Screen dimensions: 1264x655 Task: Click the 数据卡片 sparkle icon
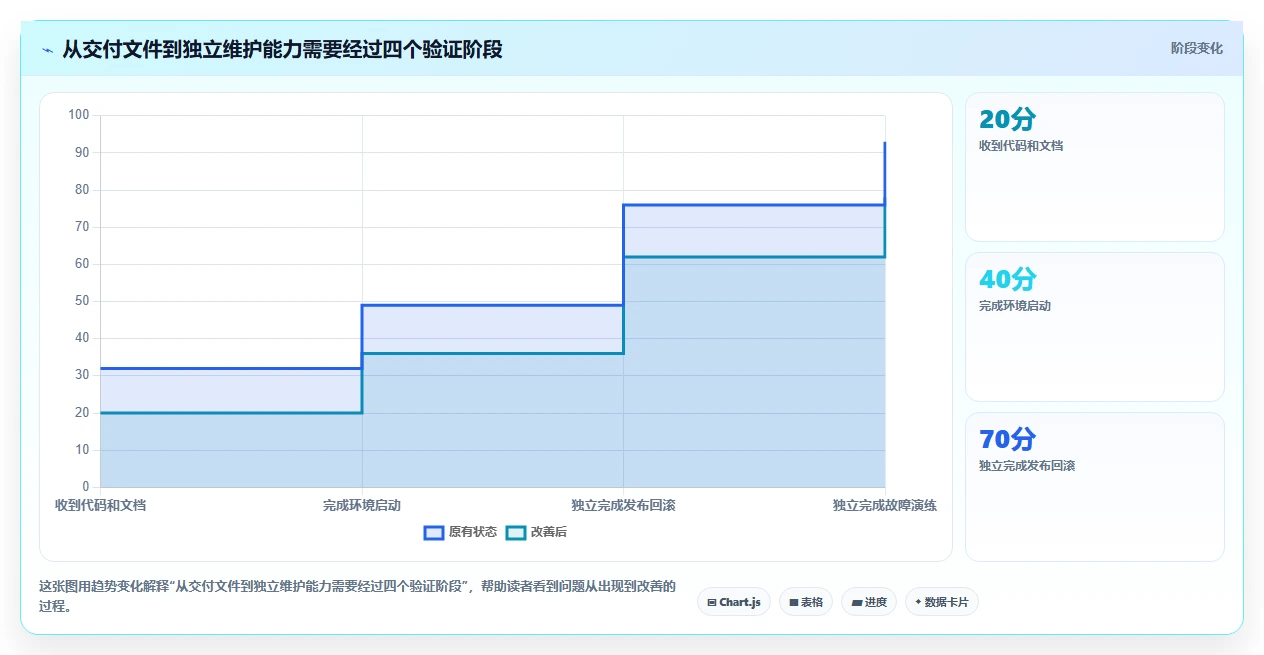click(x=918, y=602)
